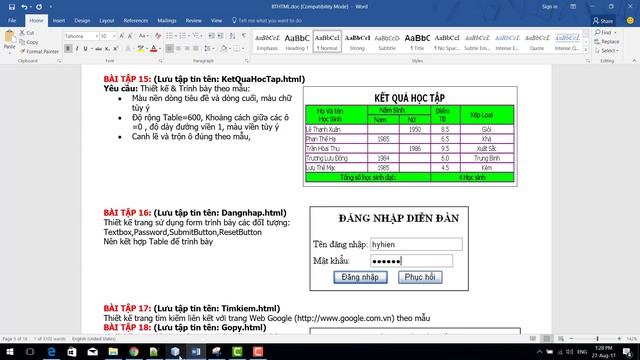Screen dimensions: 640x360
Task: Open Font dialog launcher
Action: (x=160, y=61)
